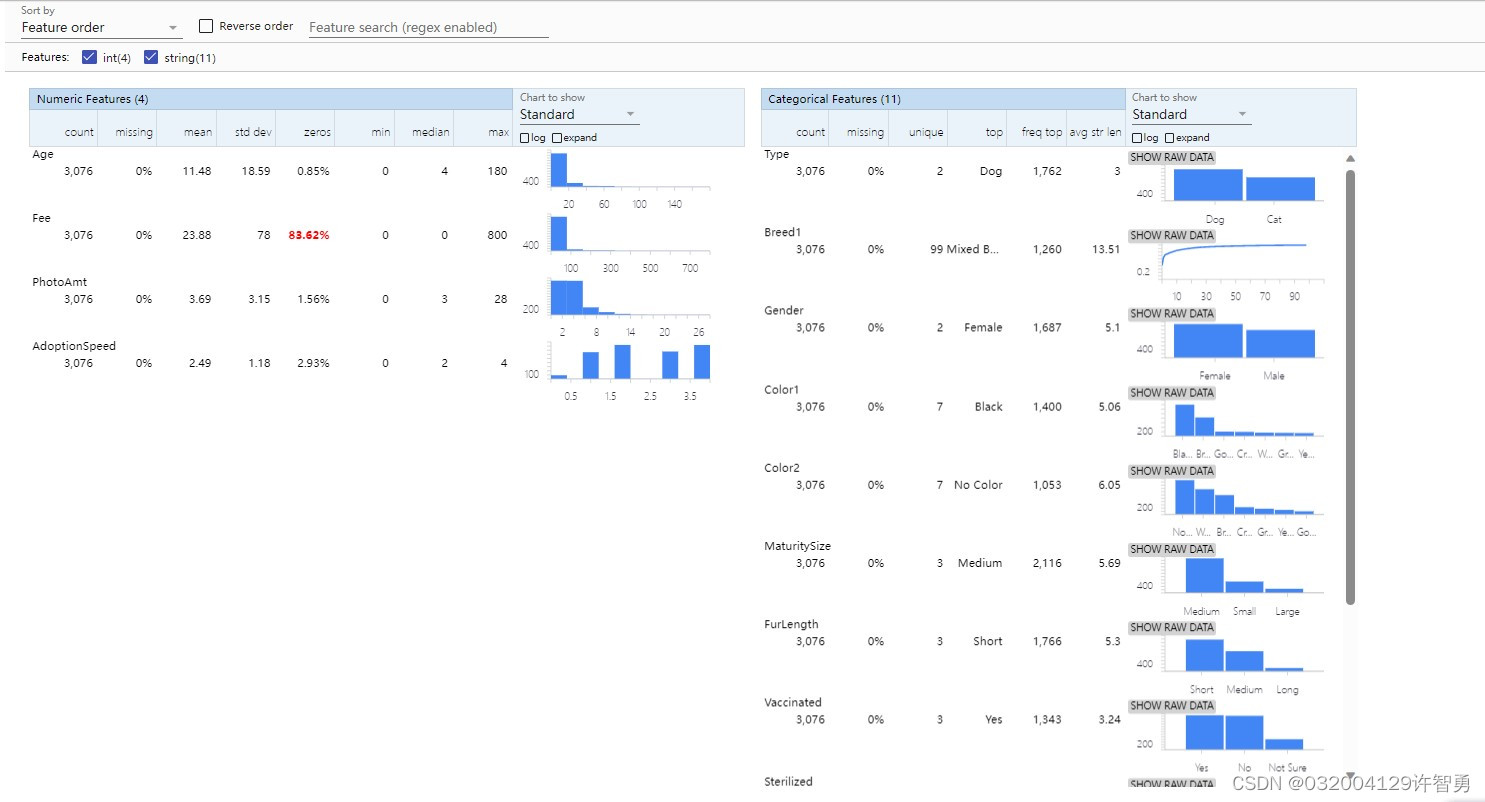Toggle log checkbox for numeric features

click(x=526, y=138)
